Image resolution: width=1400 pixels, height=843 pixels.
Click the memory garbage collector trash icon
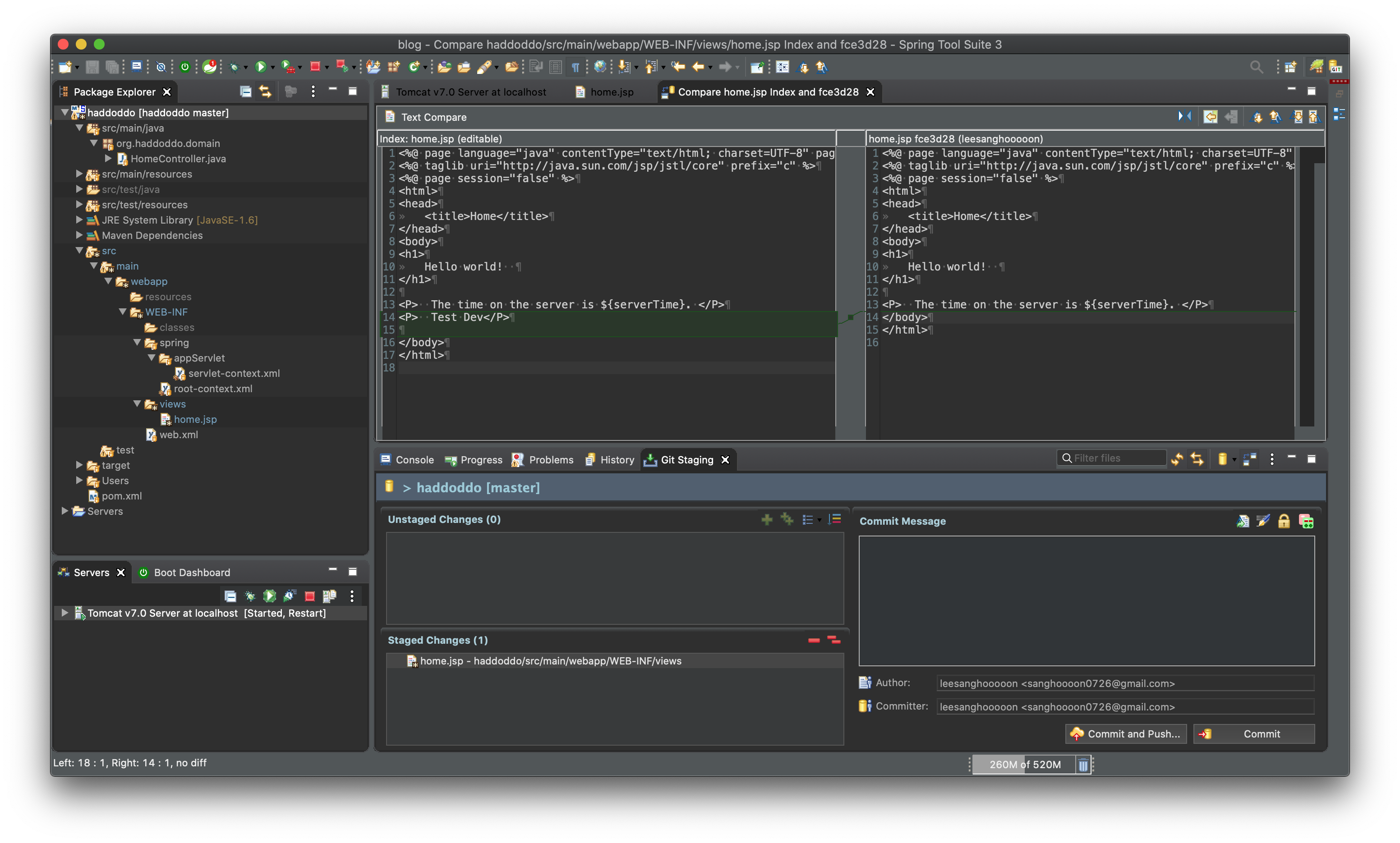click(x=1083, y=765)
